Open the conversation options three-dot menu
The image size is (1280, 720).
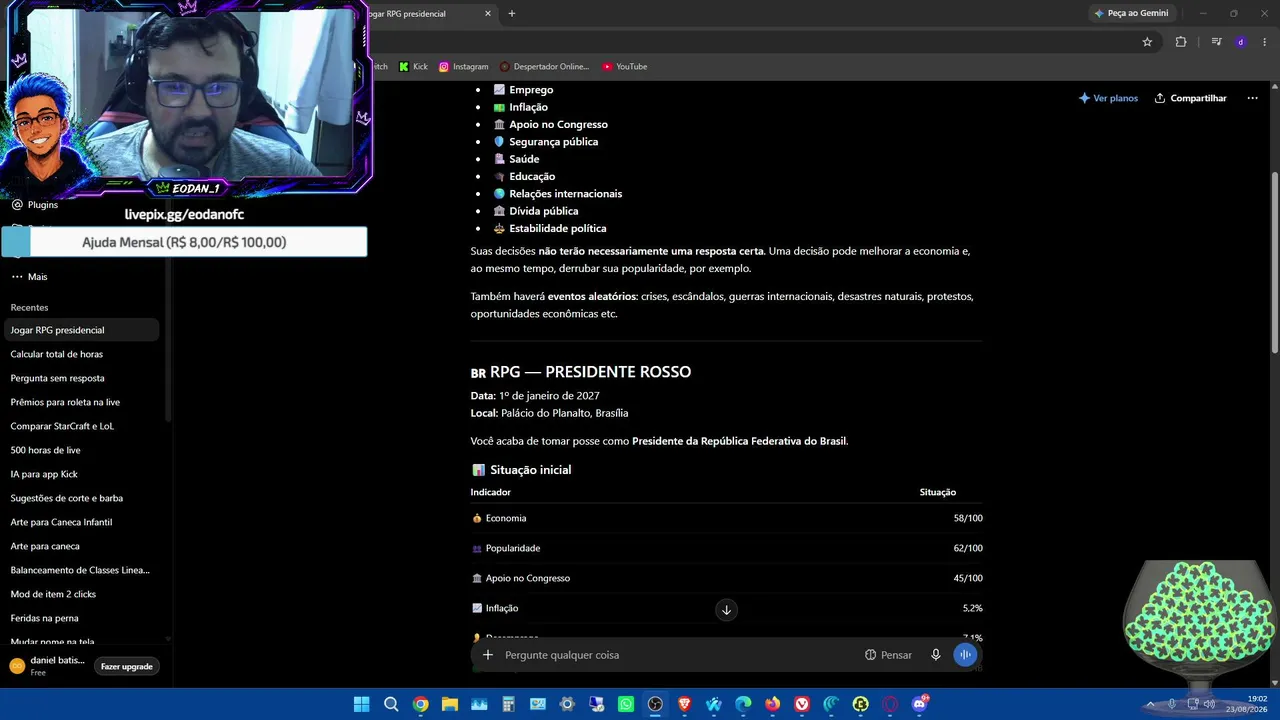1252,98
